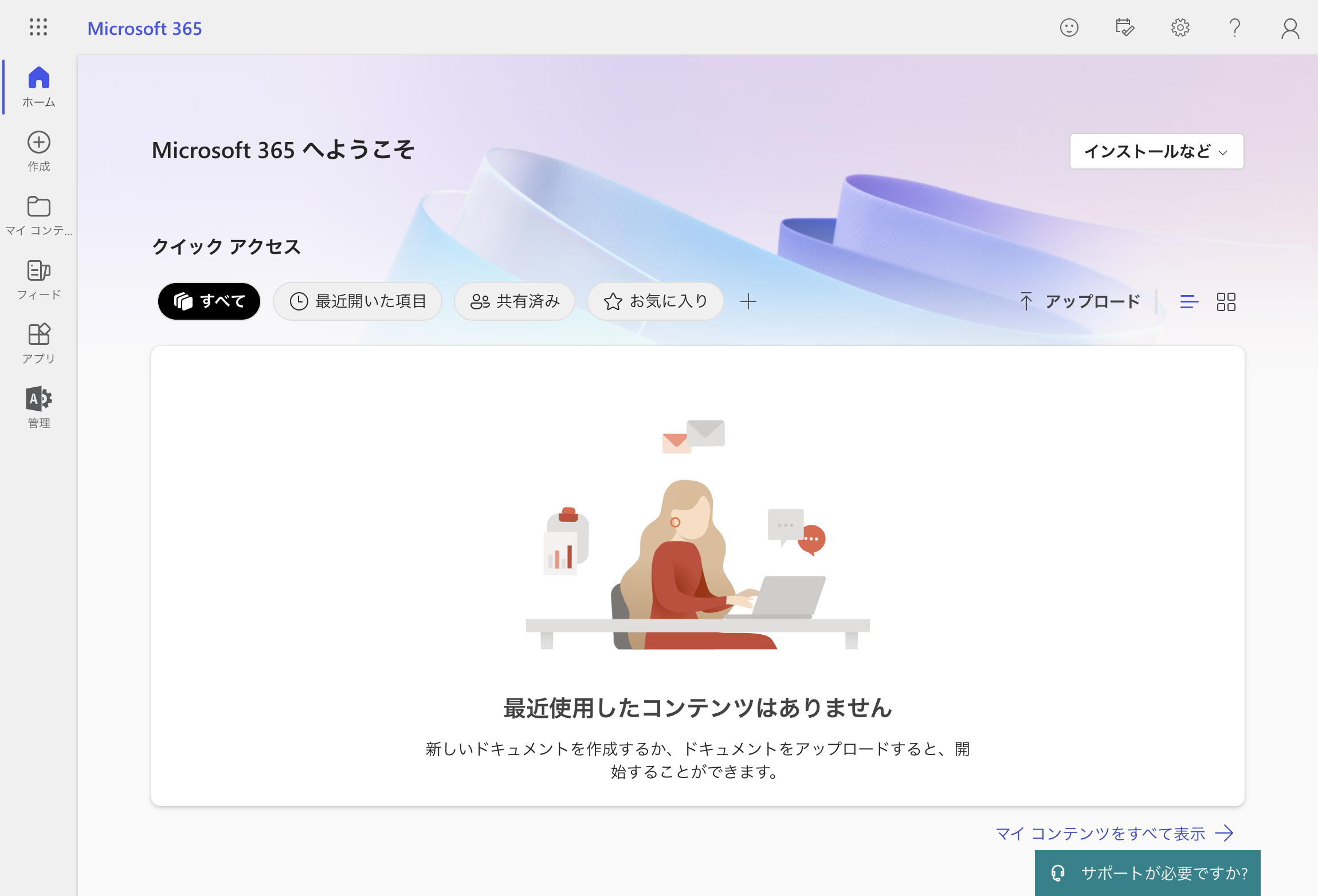This screenshot has width=1318, height=896.
Task: Click the plus icon to add filter
Action: (748, 301)
